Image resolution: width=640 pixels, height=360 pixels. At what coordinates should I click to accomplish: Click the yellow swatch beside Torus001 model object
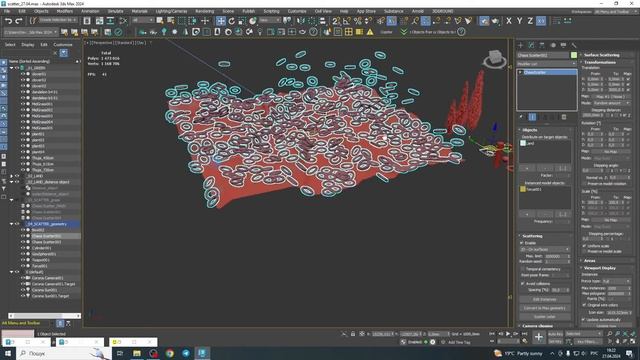click(x=523, y=189)
